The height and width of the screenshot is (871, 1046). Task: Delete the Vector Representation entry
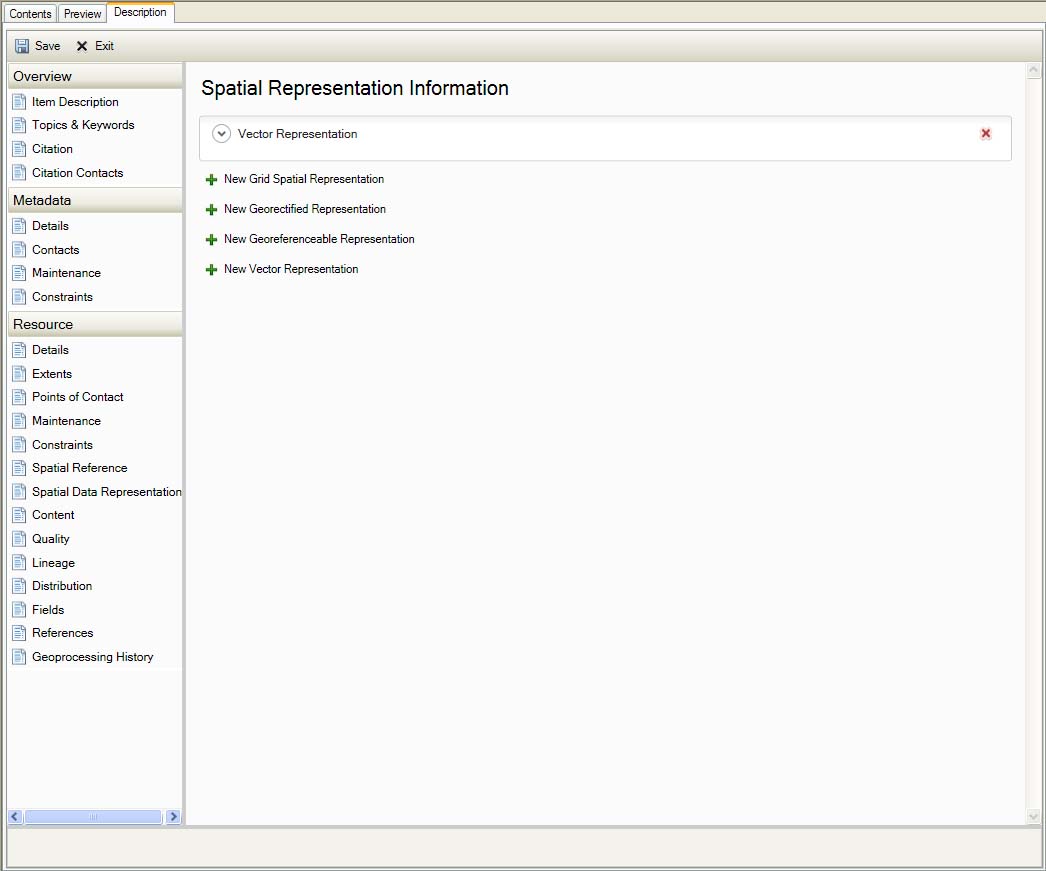(985, 133)
